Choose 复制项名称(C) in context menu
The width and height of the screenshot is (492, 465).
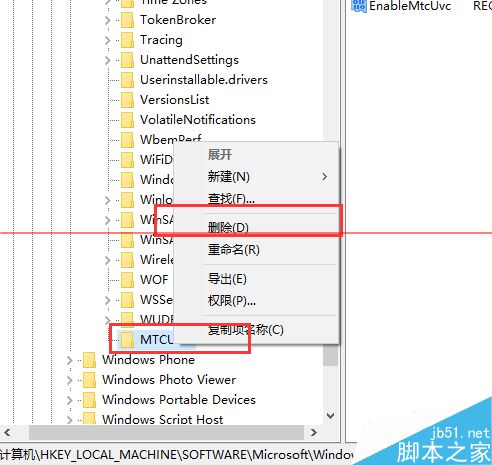click(x=256, y=330)
